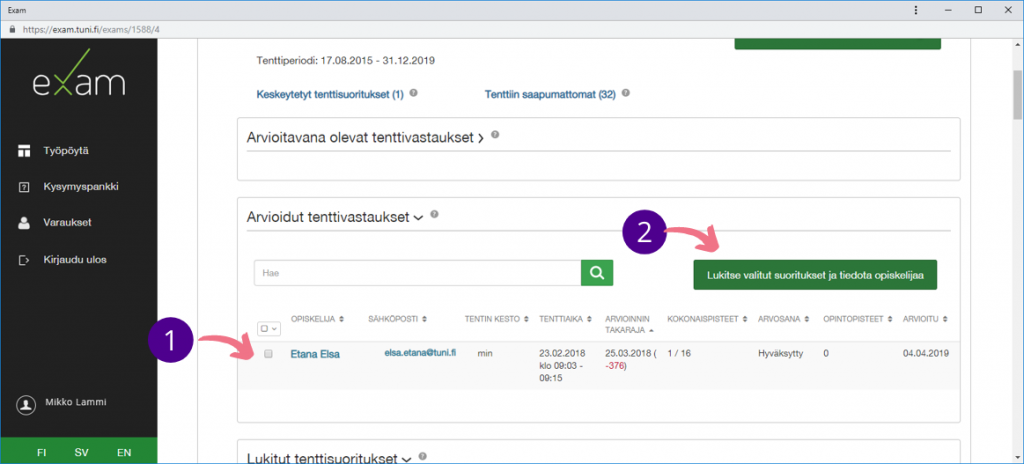Screen dimensions: 1024x464
Task: Switch language to SV
Action: click(81, 452)
